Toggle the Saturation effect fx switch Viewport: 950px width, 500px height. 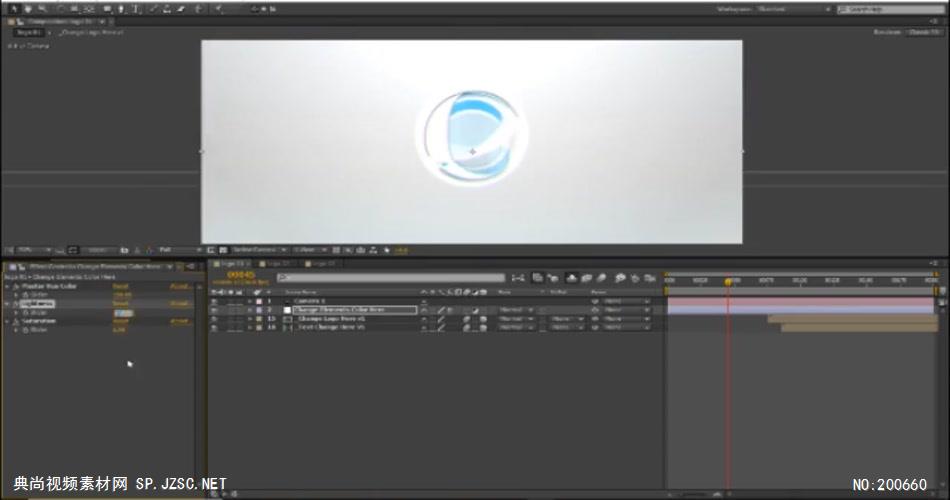tap(16, 321)
